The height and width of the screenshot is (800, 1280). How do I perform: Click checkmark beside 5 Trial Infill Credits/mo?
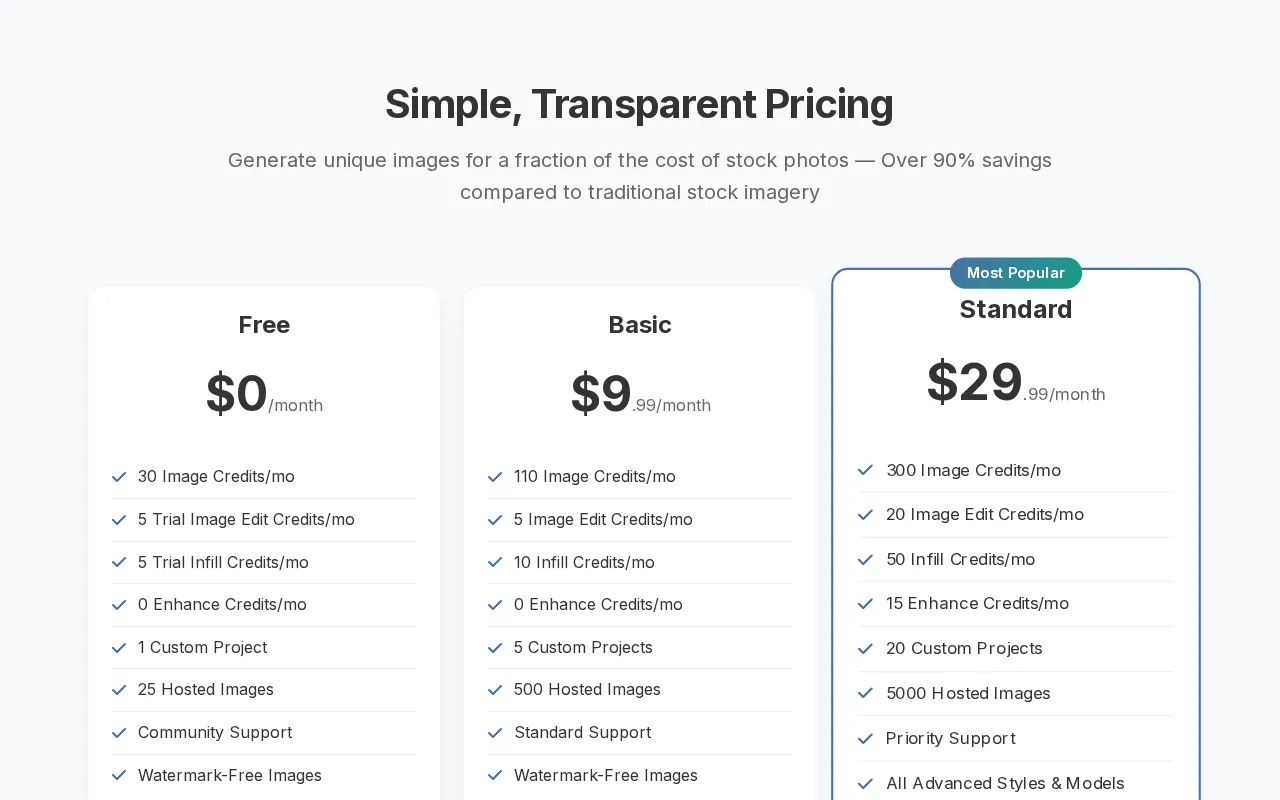click(119, 562)
